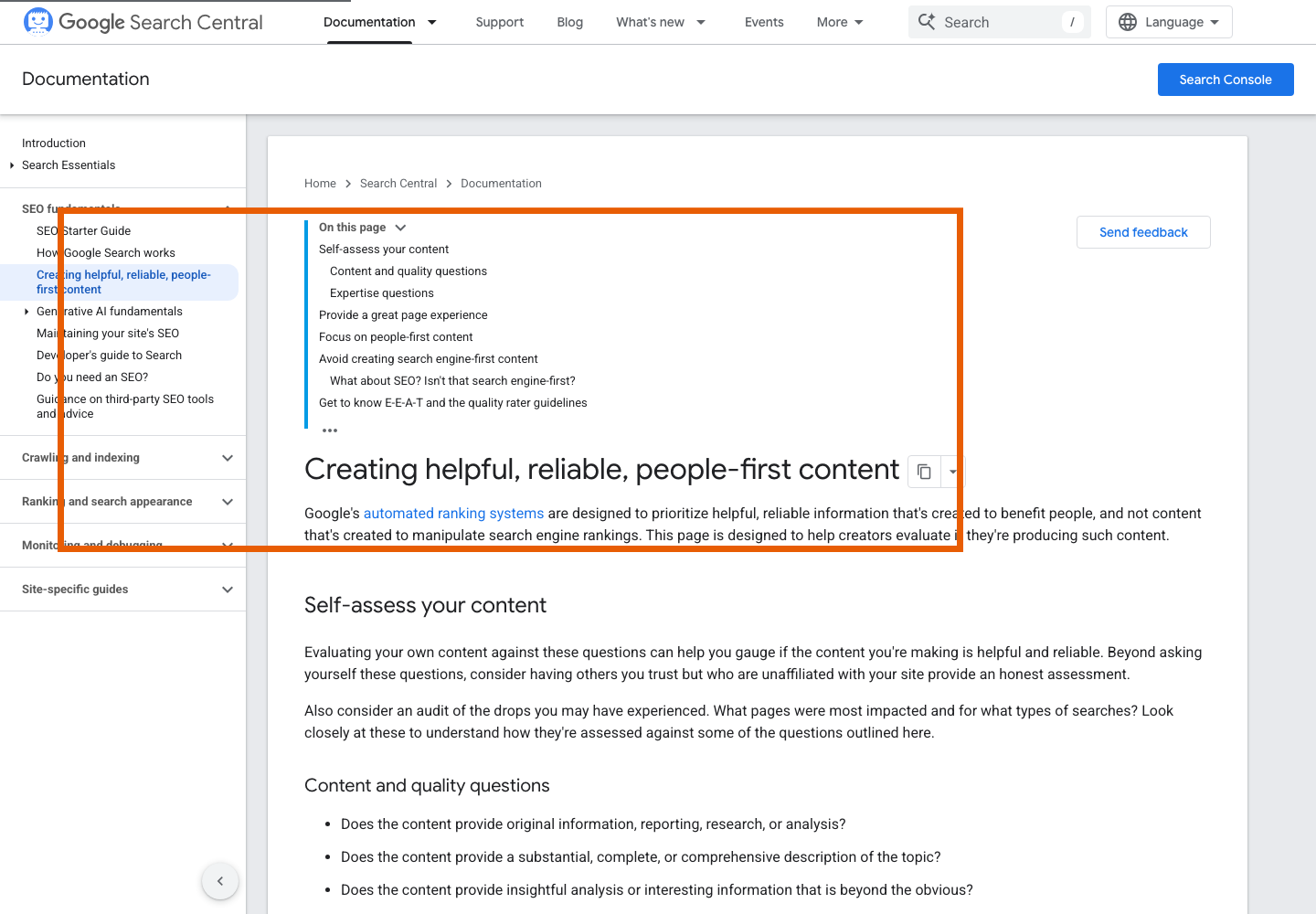Click in the Search input field
This screenshot has height=914, width=1316.
(1000, 22)
